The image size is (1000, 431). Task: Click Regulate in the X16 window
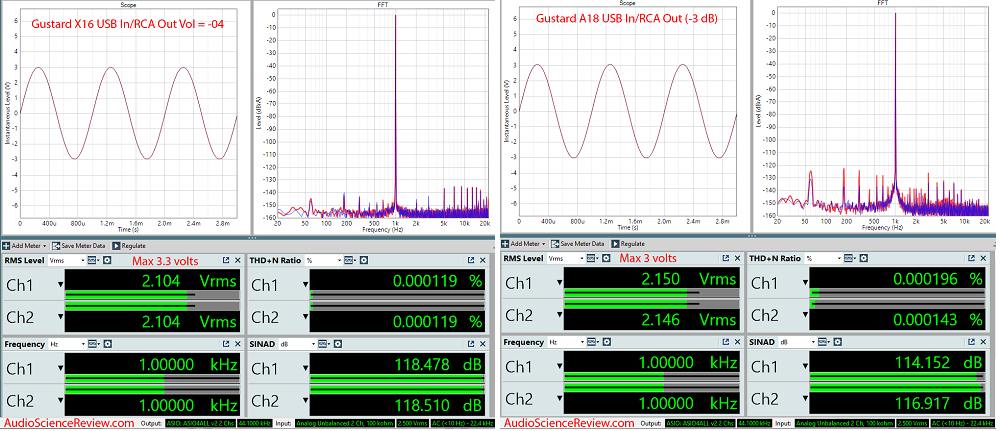coord(129,245)
